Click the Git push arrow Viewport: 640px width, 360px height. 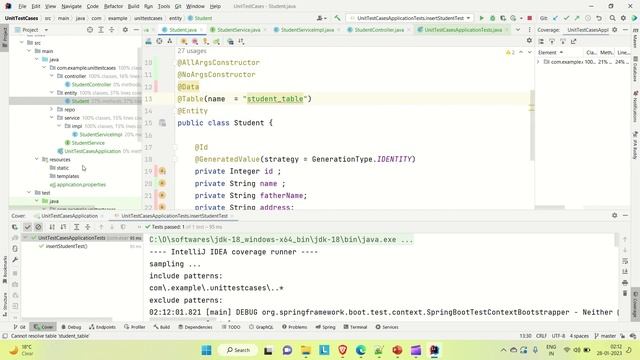577,18
